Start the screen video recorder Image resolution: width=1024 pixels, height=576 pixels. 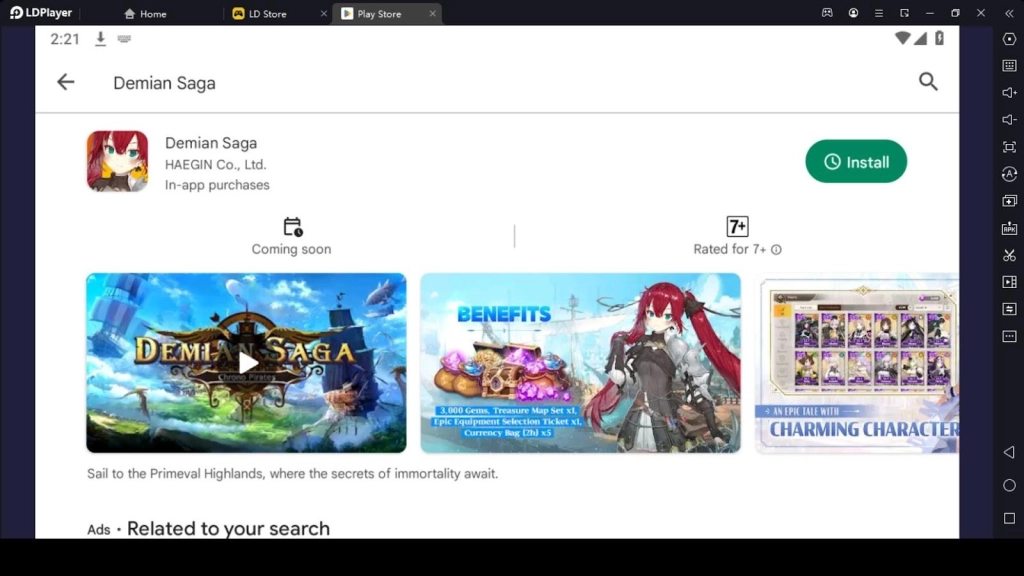[x=1008, y=281]
